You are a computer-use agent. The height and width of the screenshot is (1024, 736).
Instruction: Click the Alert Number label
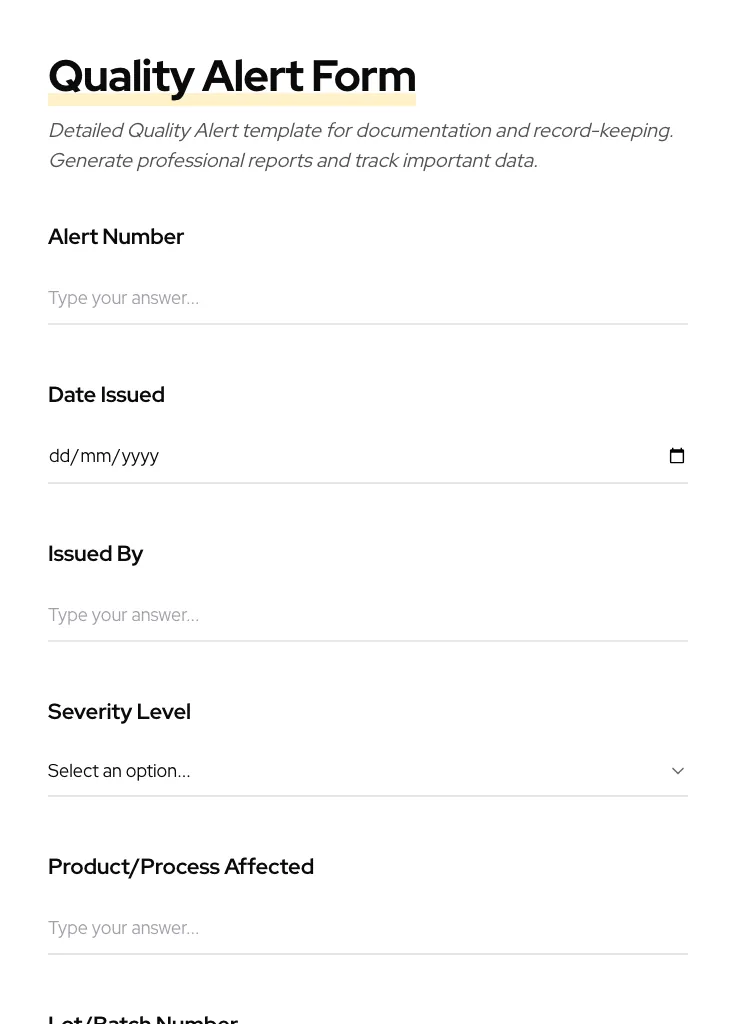click(x=116, y=237)
